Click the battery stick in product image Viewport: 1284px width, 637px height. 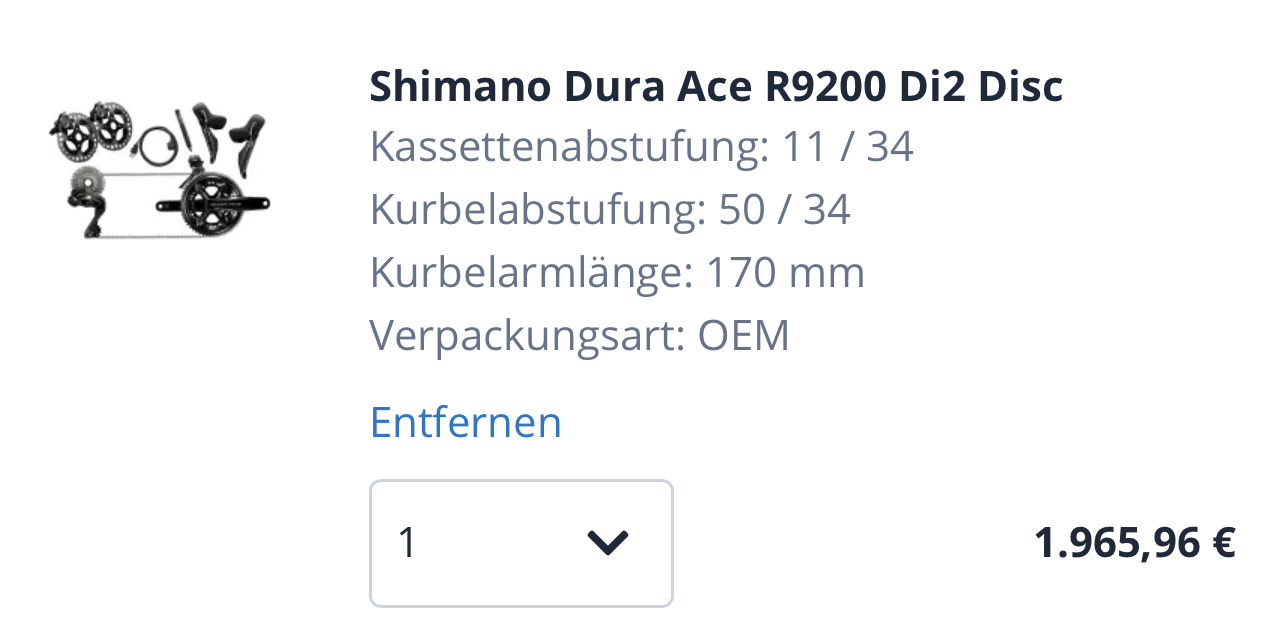click(x=183, y=128)
